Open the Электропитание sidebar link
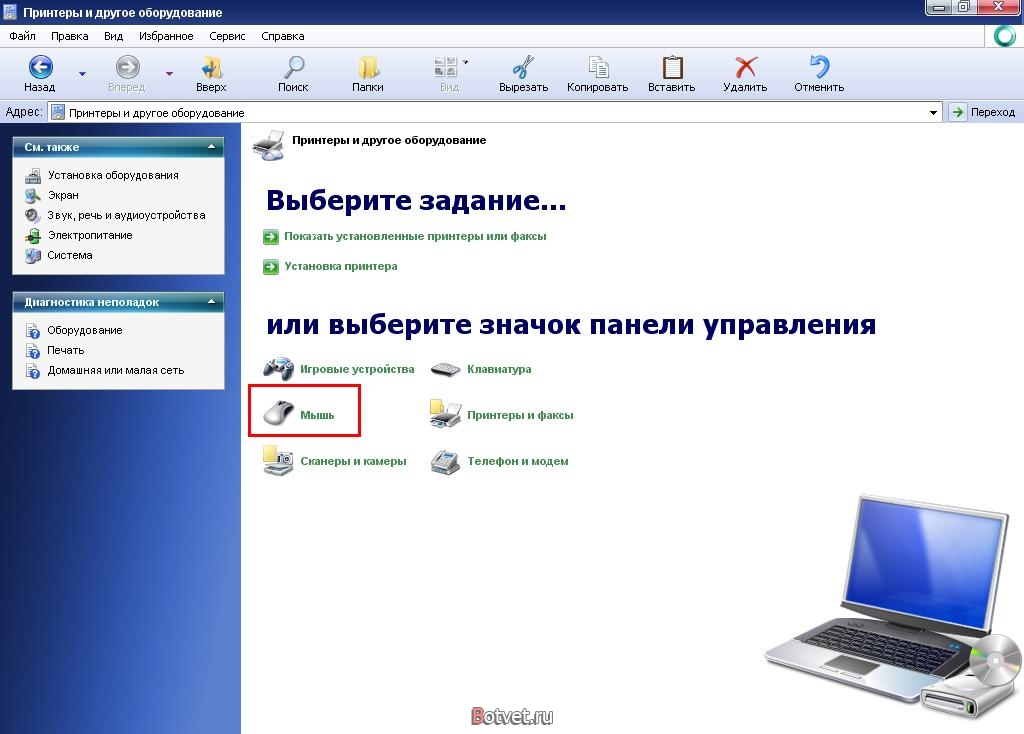Viewport: 1024px width, 734px height. (x=90, y=235)
